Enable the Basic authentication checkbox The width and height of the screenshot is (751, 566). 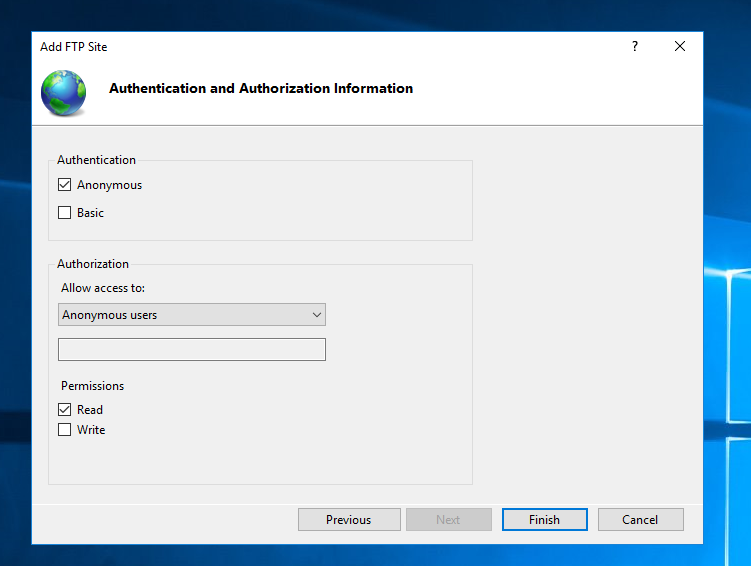click(x=64, y=213)
